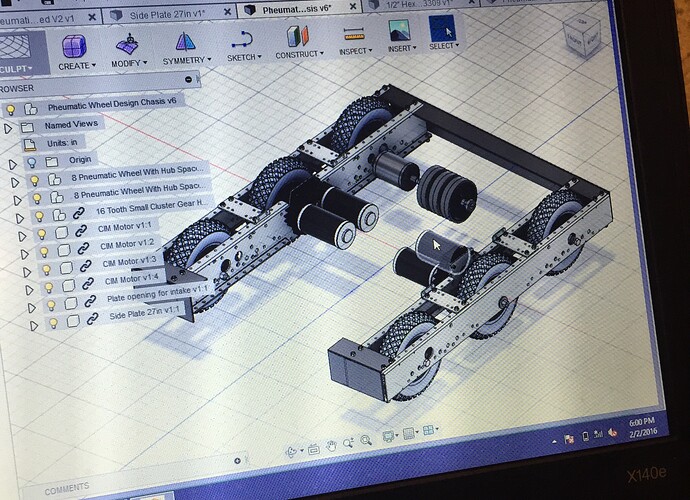Click the Sketch spline icon
Image resolution: width=690 pixels, height=500 pixels.
coord(242,40)
